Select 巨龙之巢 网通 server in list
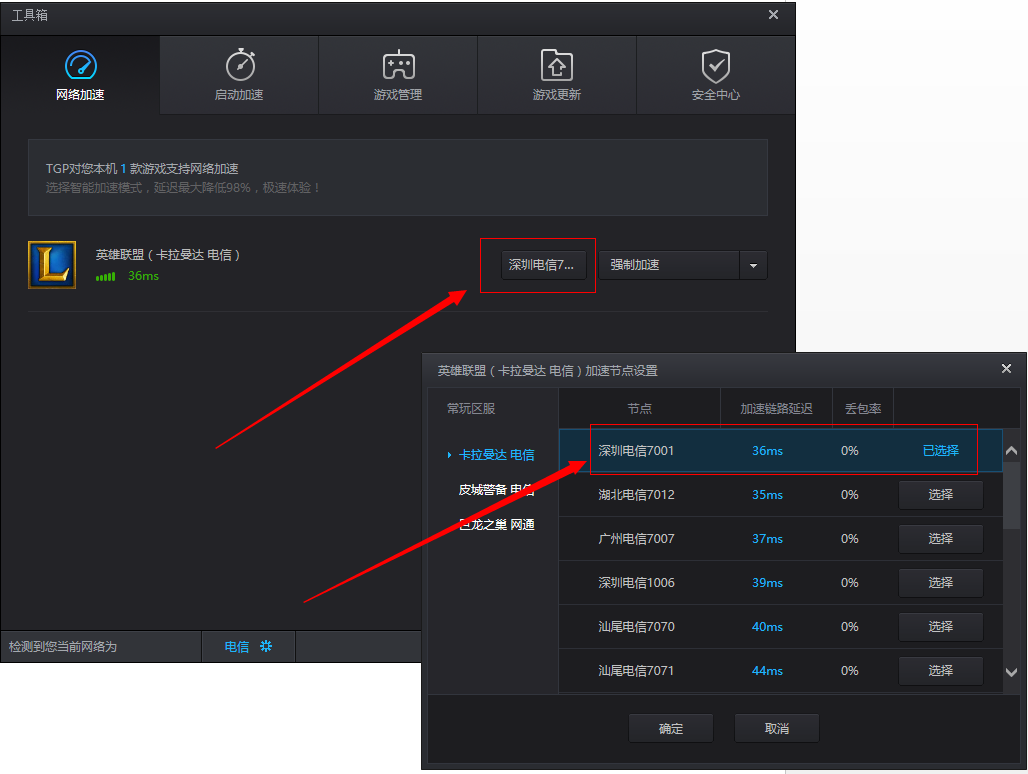Image resolution: width=1028 pixels, height=774 pixels. tap(496, 524)
